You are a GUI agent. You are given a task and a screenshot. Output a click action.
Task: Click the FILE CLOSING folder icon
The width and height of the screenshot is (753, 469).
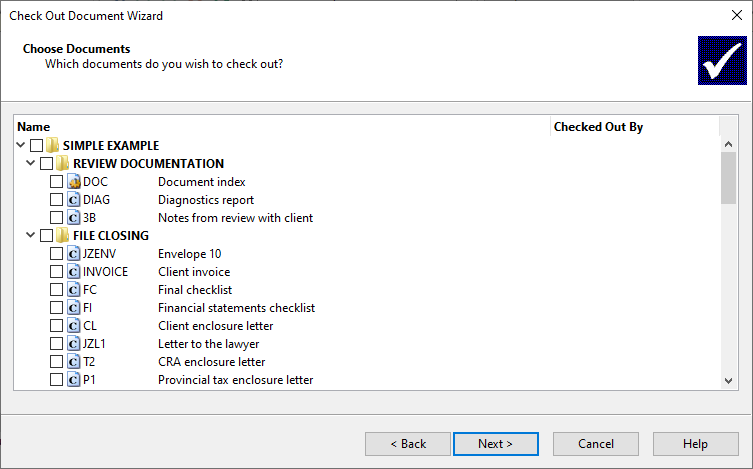62,236
